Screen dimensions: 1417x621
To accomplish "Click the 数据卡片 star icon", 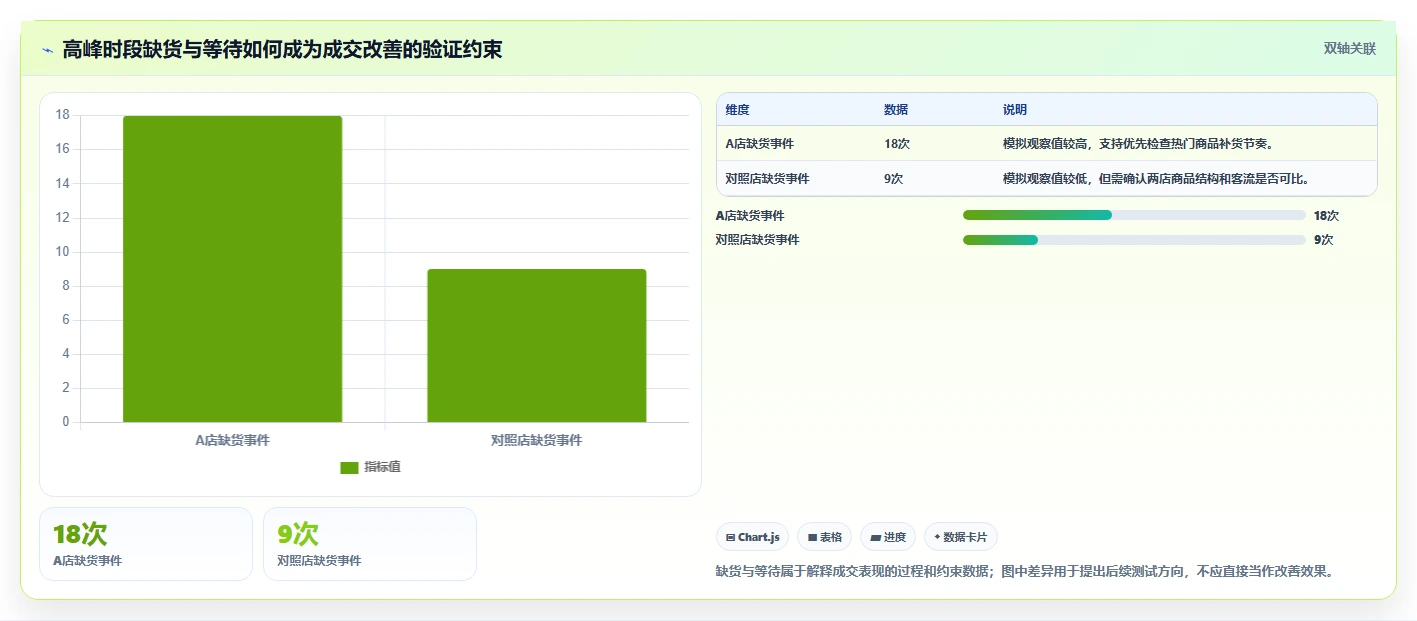I will [x=937, y=537].
